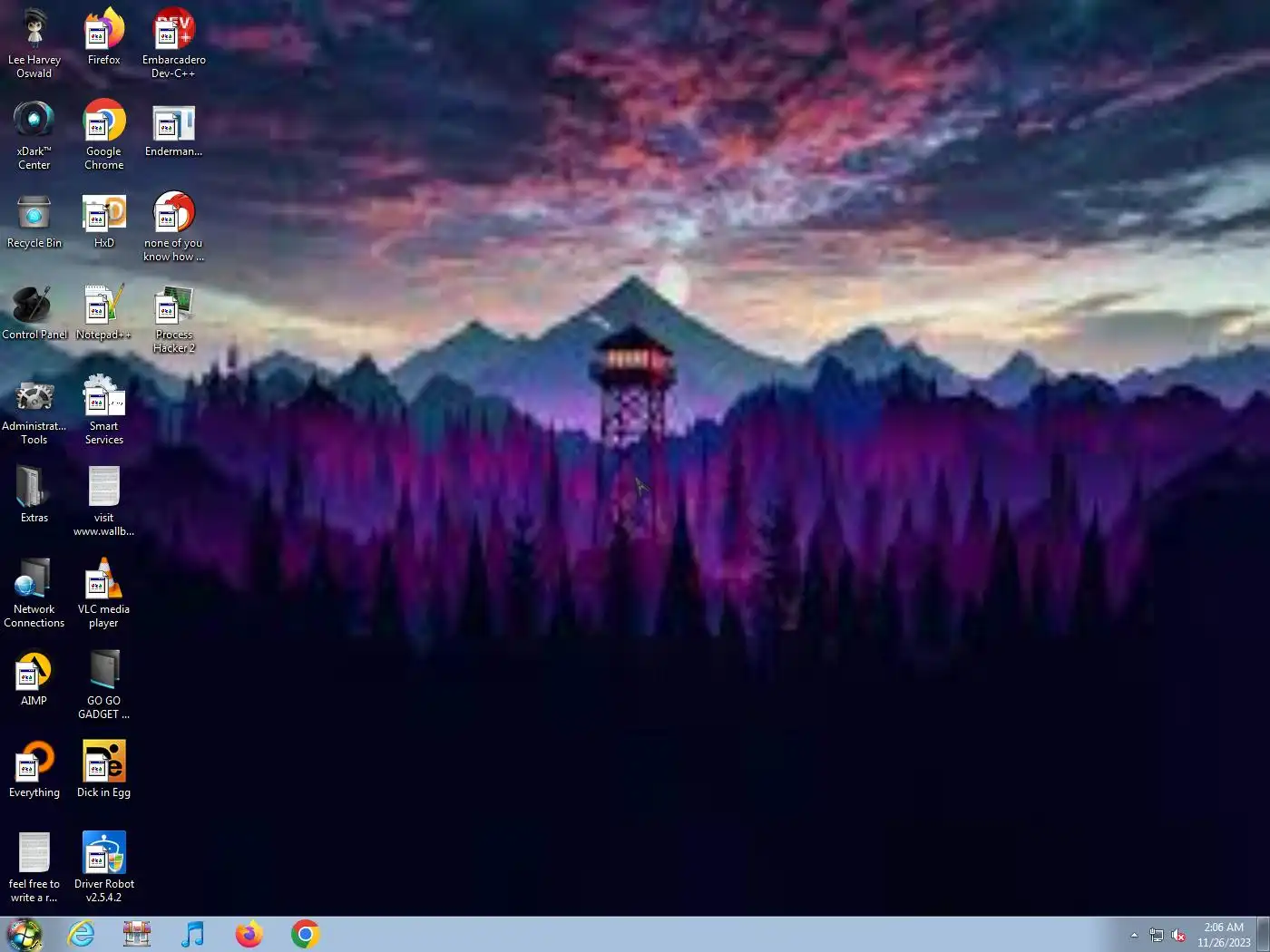1270x952 pixels.
Task: Select the Dick in Egg shortcut
Action: click(x=104, y=769)
